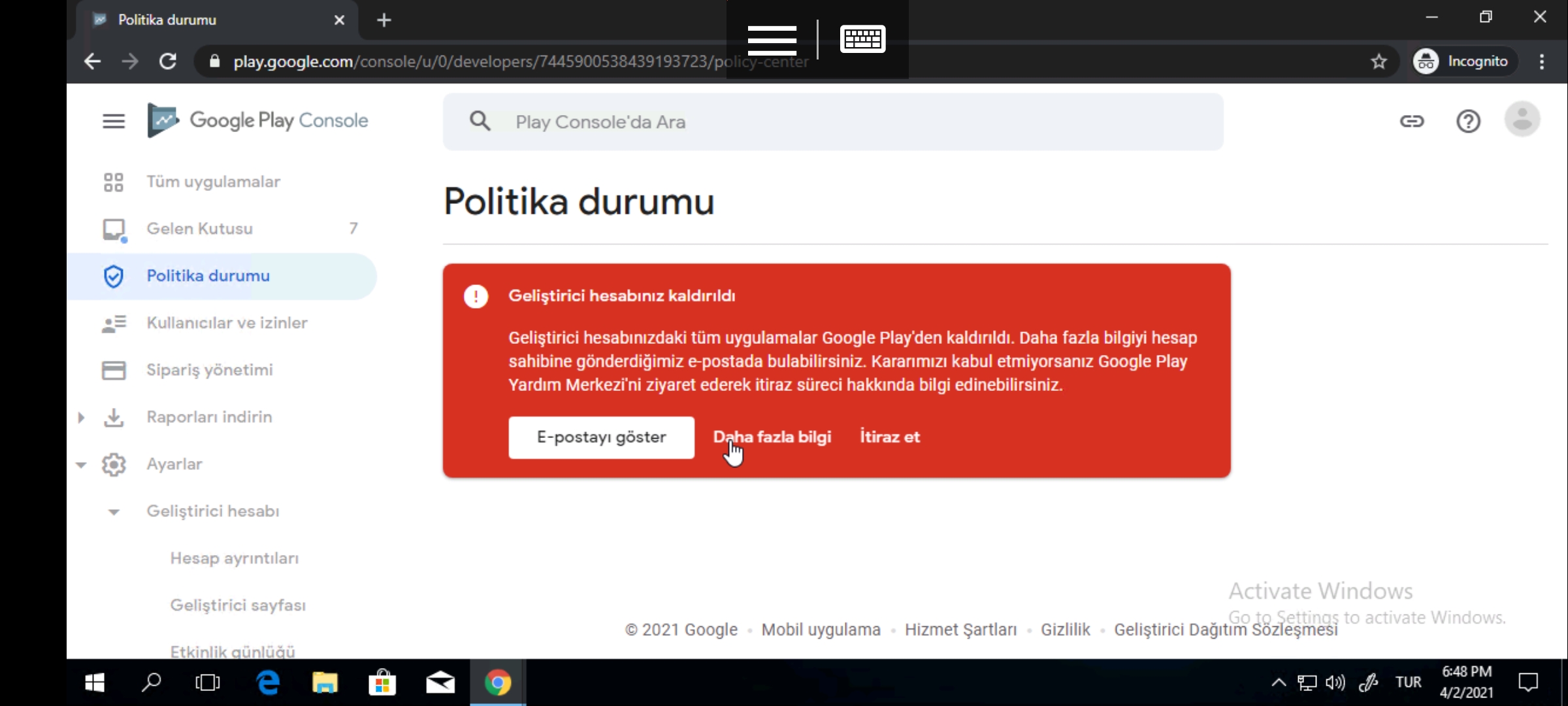Click the search magnifier icon

pos(480,121)
